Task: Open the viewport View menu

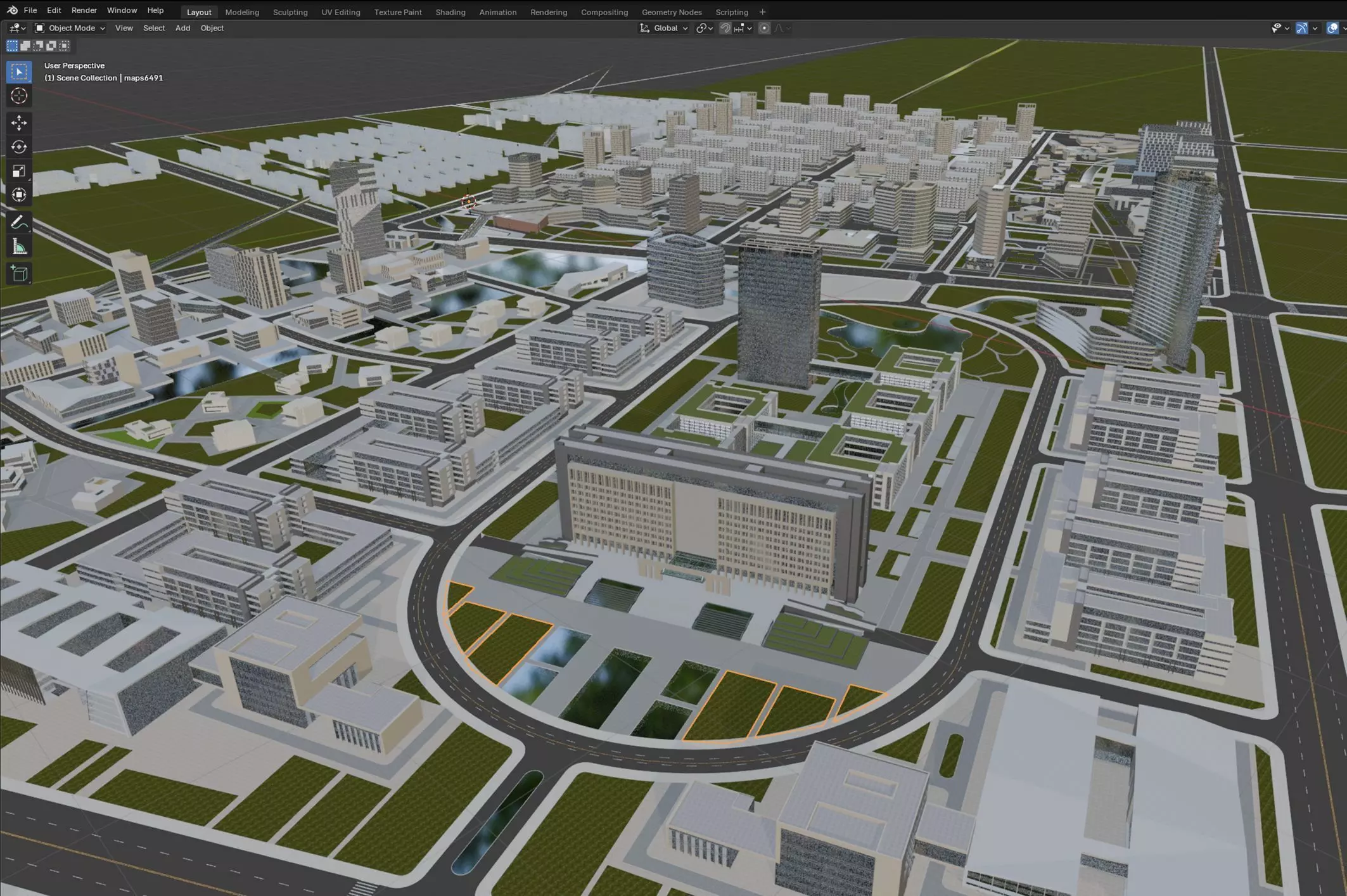Action: coord(124,28)
